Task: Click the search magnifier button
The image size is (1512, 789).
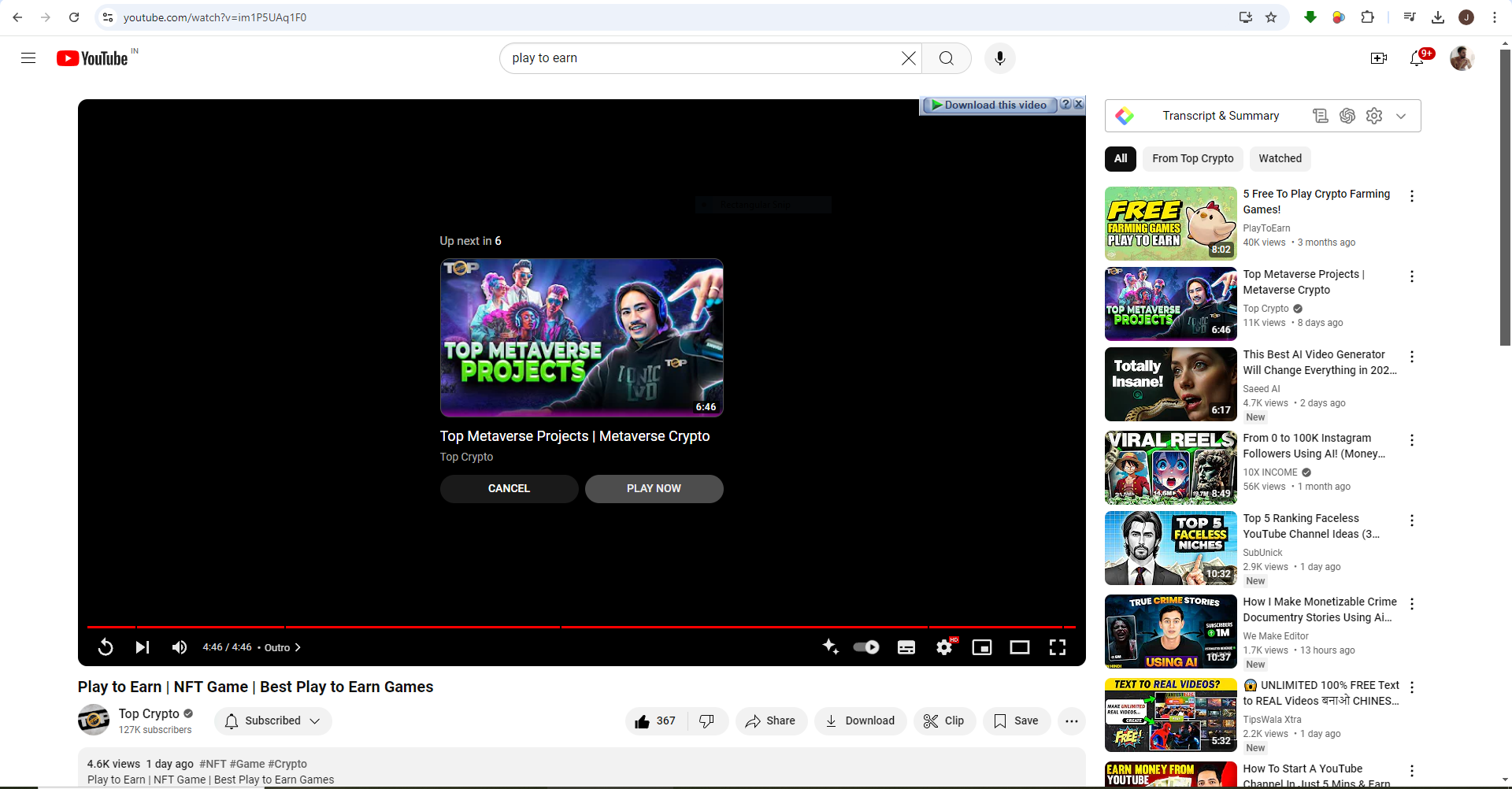Action: (947, 58)
